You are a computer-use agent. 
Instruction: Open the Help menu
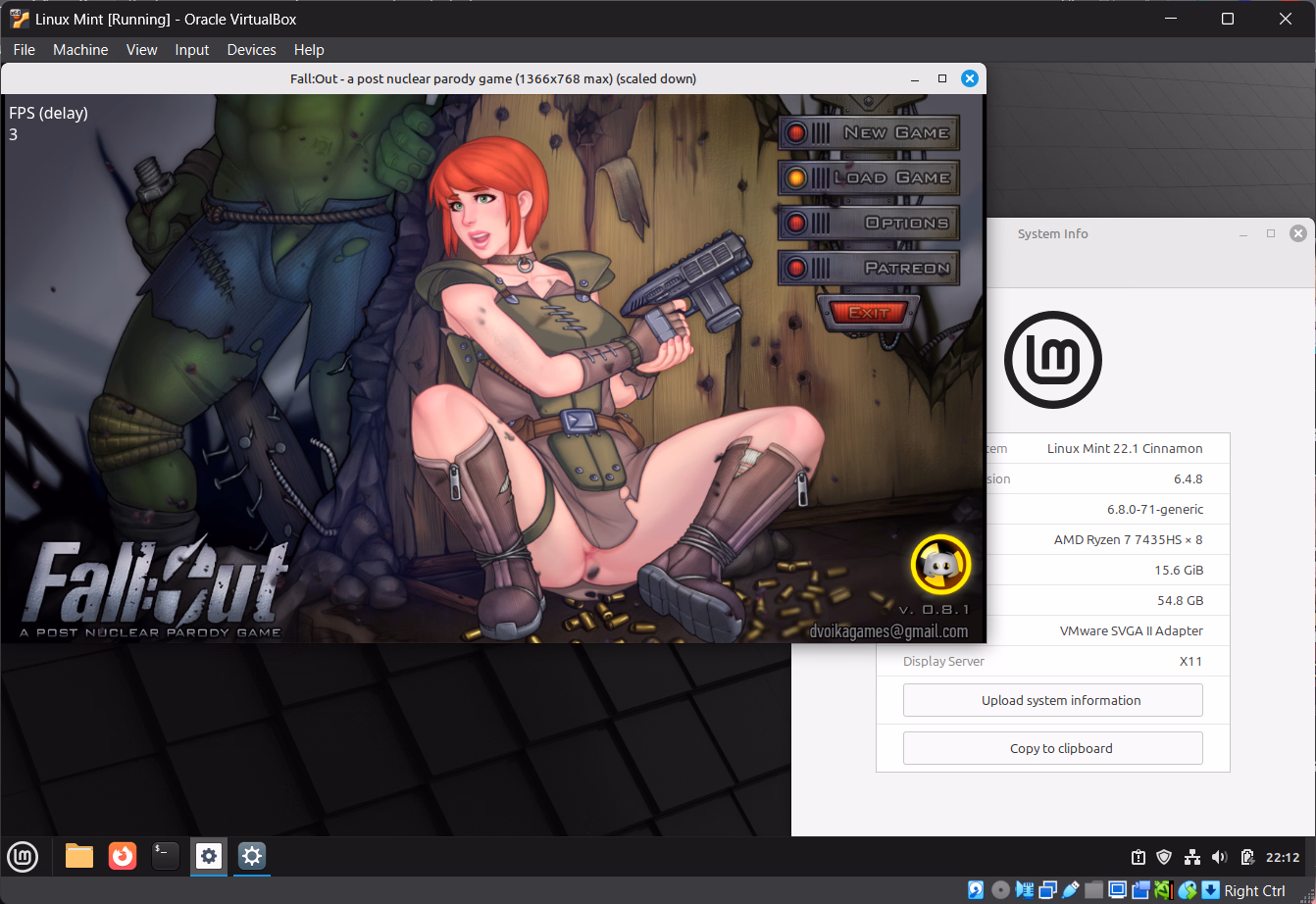309,50
